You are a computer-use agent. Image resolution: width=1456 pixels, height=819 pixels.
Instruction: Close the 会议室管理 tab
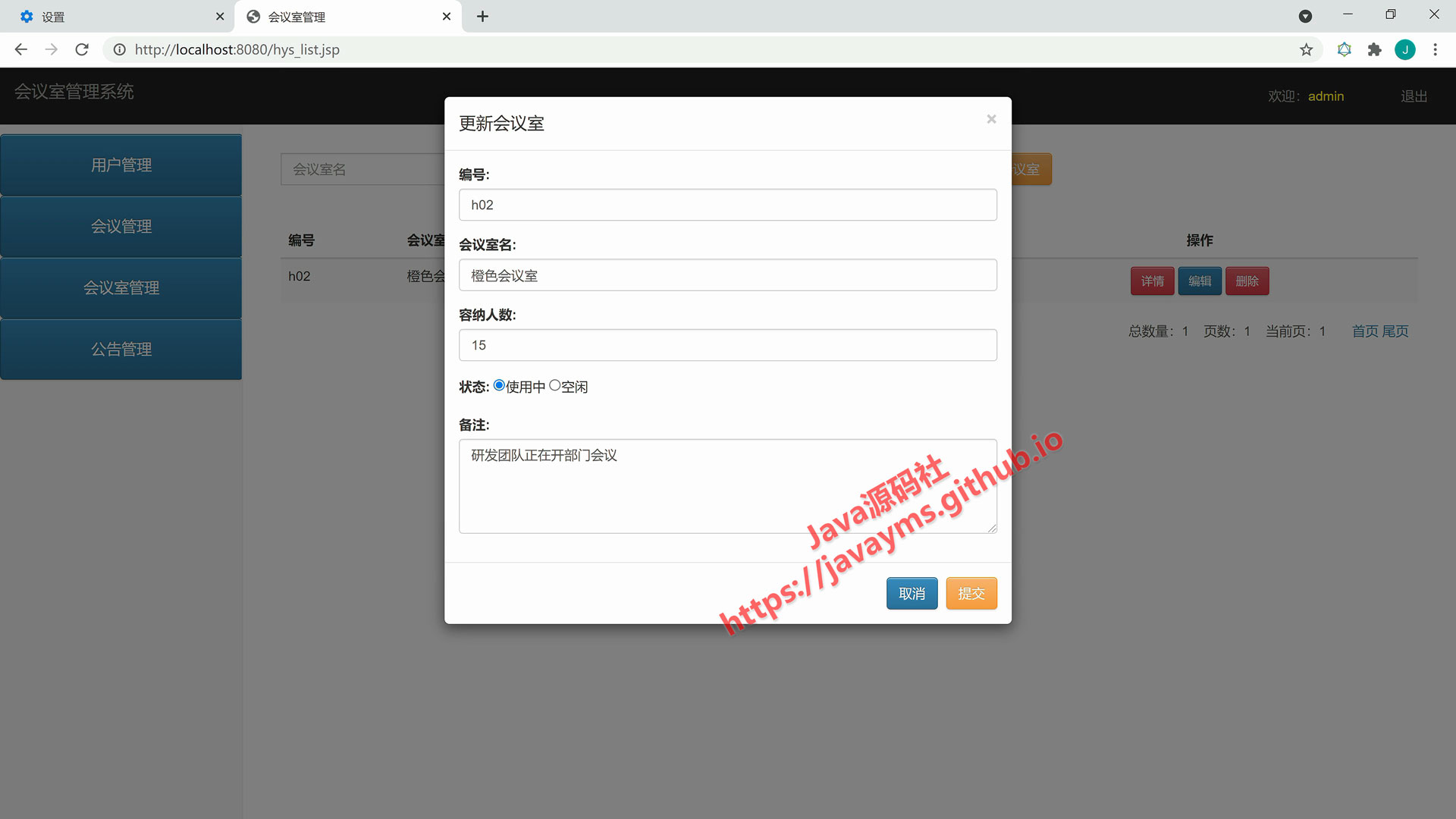447,16
